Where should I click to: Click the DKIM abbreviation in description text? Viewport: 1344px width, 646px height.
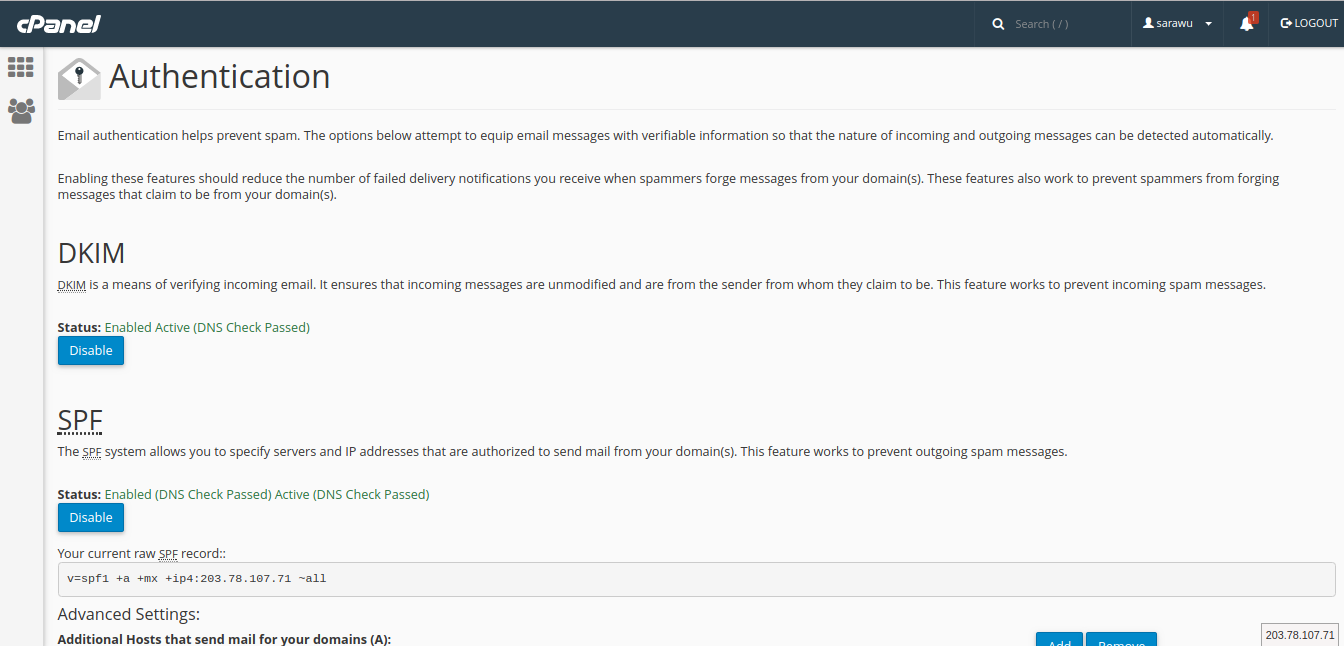tap(72, 285)
